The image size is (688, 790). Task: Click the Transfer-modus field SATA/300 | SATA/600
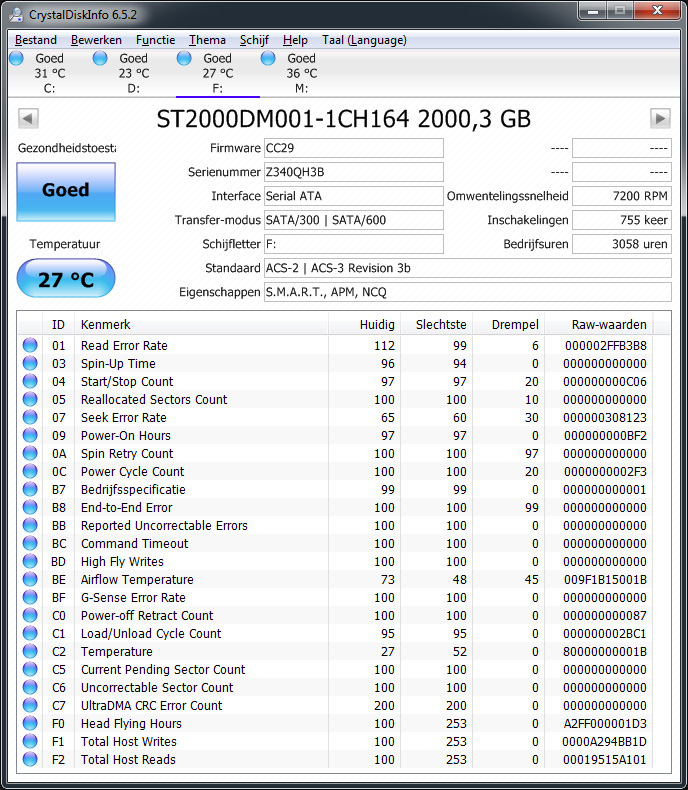click(354, 220)
